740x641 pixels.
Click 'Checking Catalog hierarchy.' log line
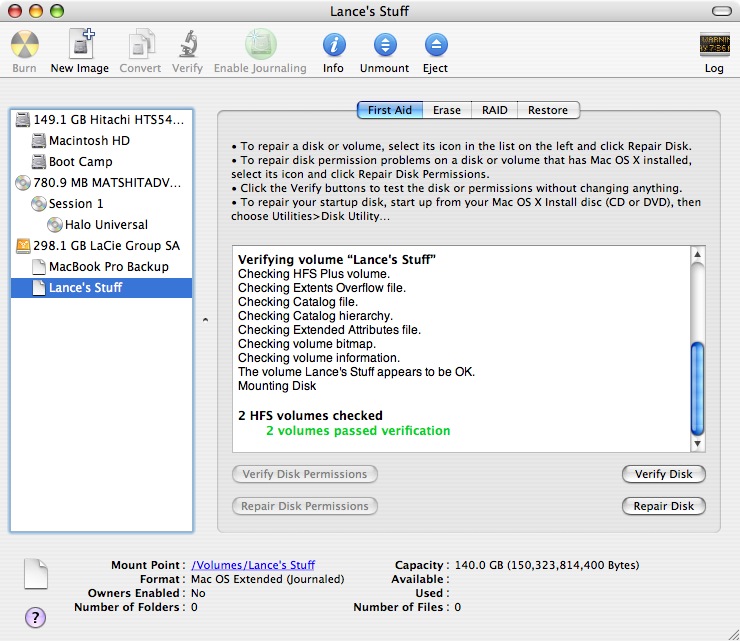click(x=315, y=316)
